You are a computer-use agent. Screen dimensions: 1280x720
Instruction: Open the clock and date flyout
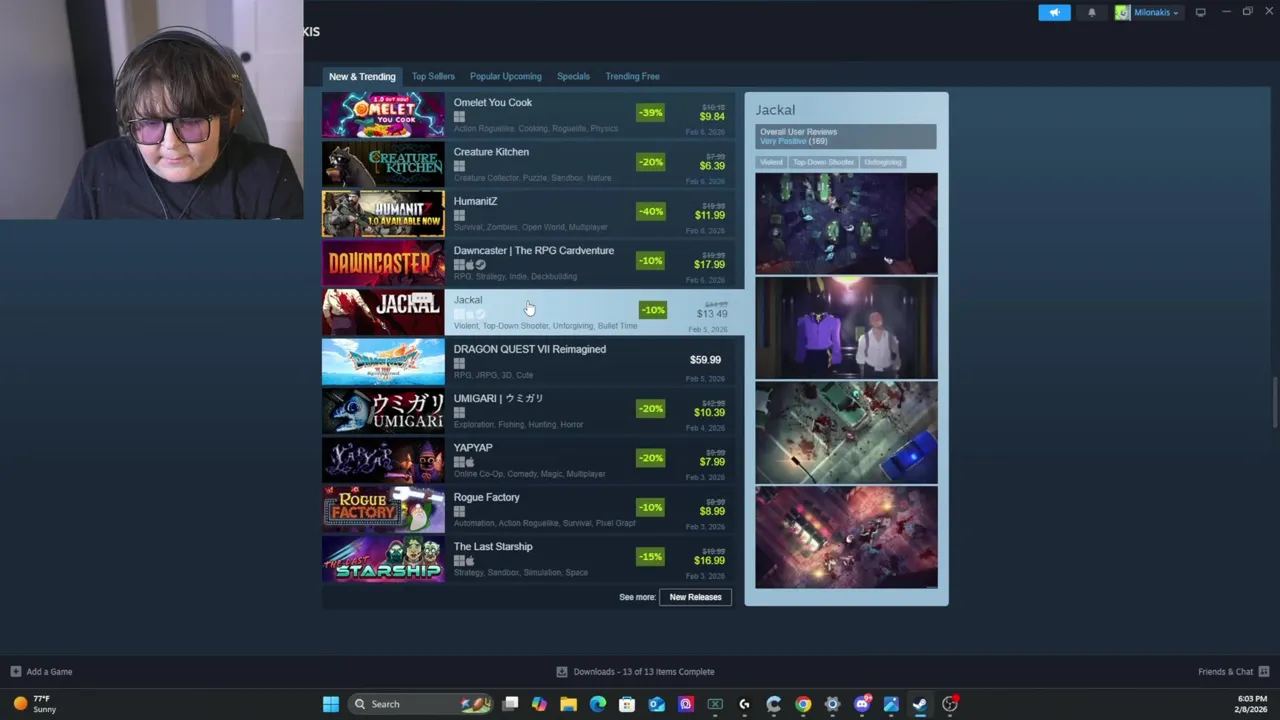point(1251,704)
